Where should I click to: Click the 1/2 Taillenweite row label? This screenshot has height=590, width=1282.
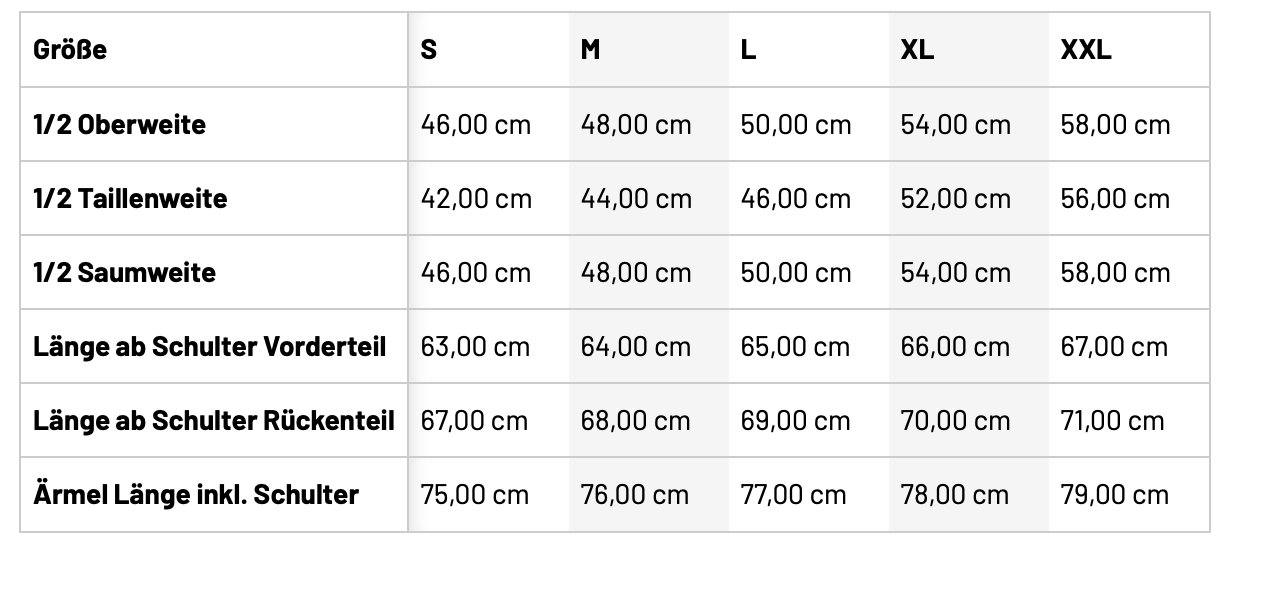[130, 198]
